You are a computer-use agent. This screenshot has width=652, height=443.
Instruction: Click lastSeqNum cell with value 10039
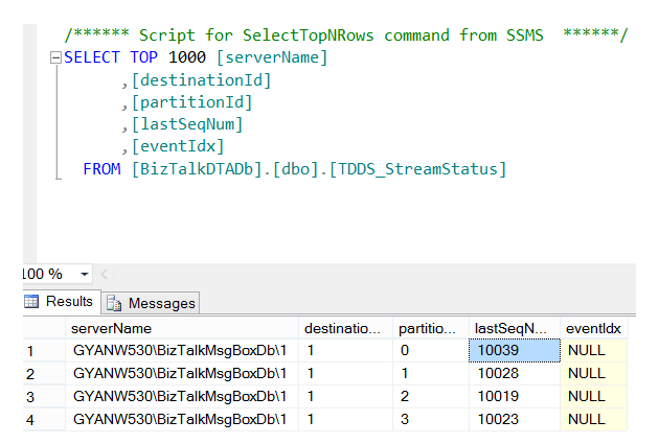point(515,350)
